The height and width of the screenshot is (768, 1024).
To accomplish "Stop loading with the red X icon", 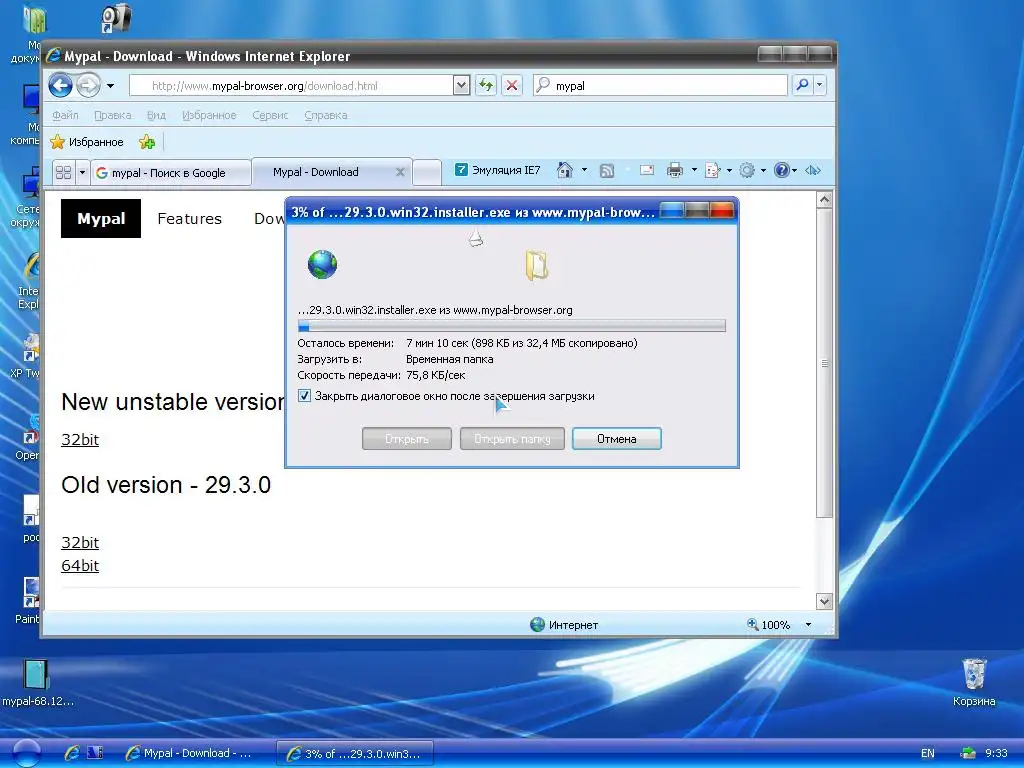I will pyautogui.click(x=512, y=86).
